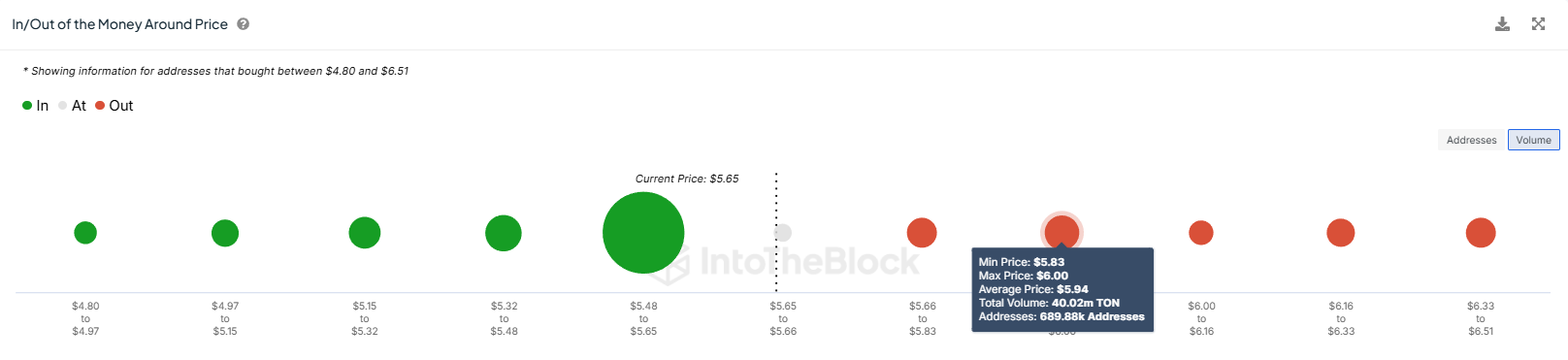
Task: Select the red $5.66 to $5.83 bubble
Action: [x=922, y=233]
